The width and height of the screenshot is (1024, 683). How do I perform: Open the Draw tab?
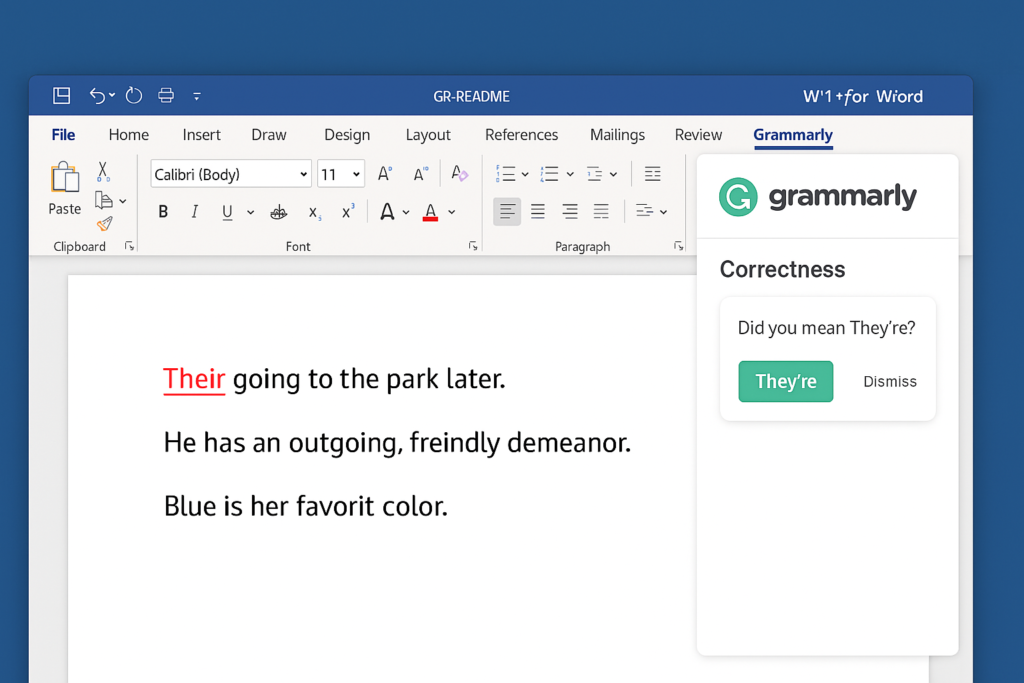tap(268, 135)
